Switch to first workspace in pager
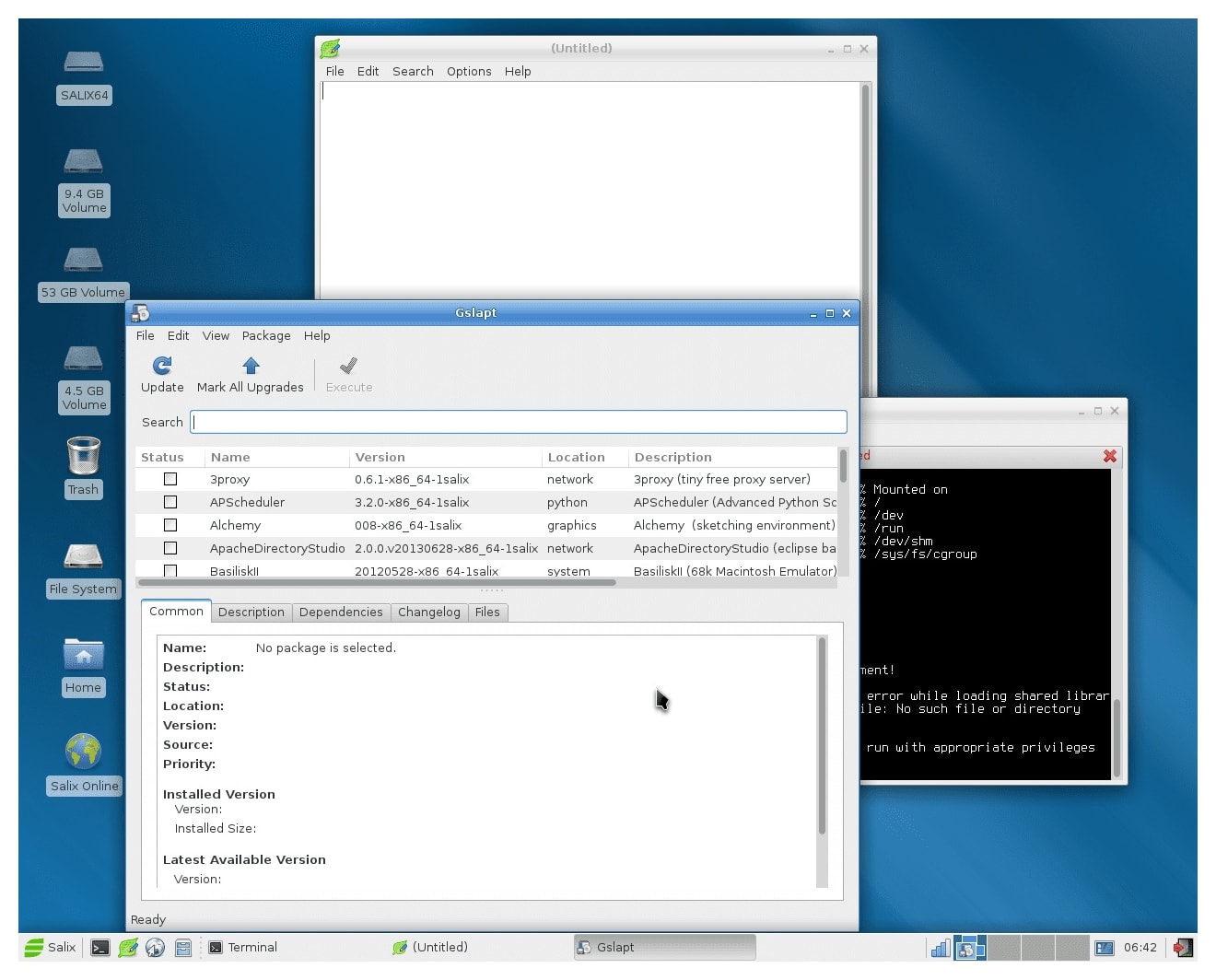 click(x=969, y=947)
